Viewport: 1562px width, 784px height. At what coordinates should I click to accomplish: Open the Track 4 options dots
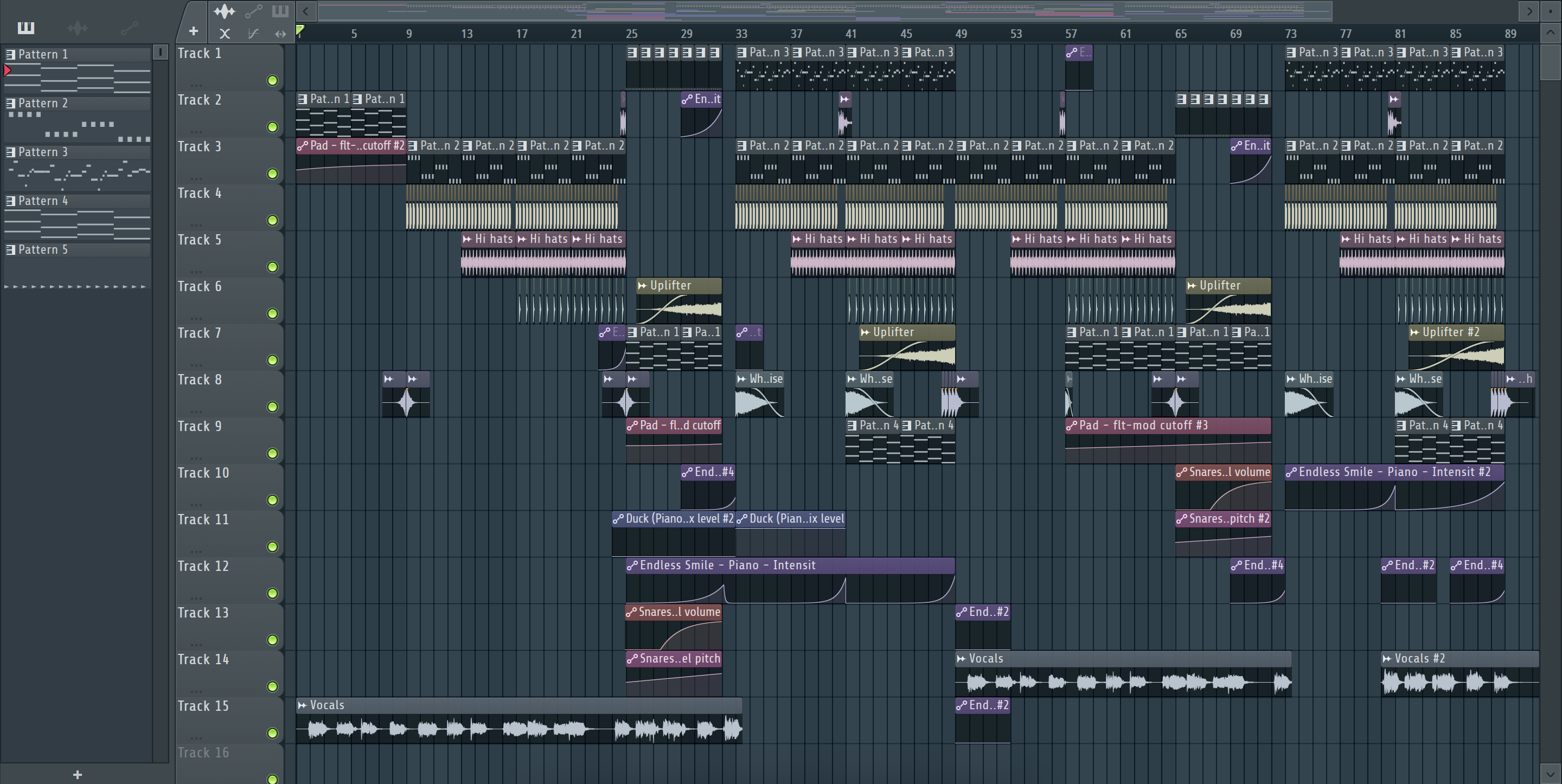click(195, 225)
